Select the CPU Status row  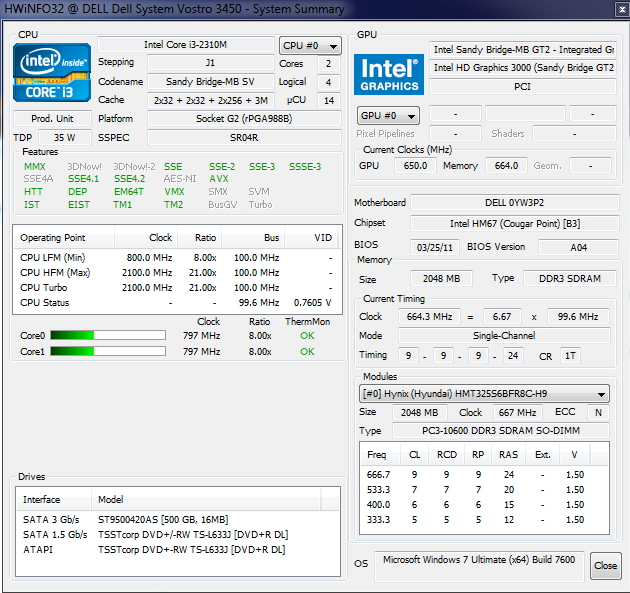click(x=177, y=303)
